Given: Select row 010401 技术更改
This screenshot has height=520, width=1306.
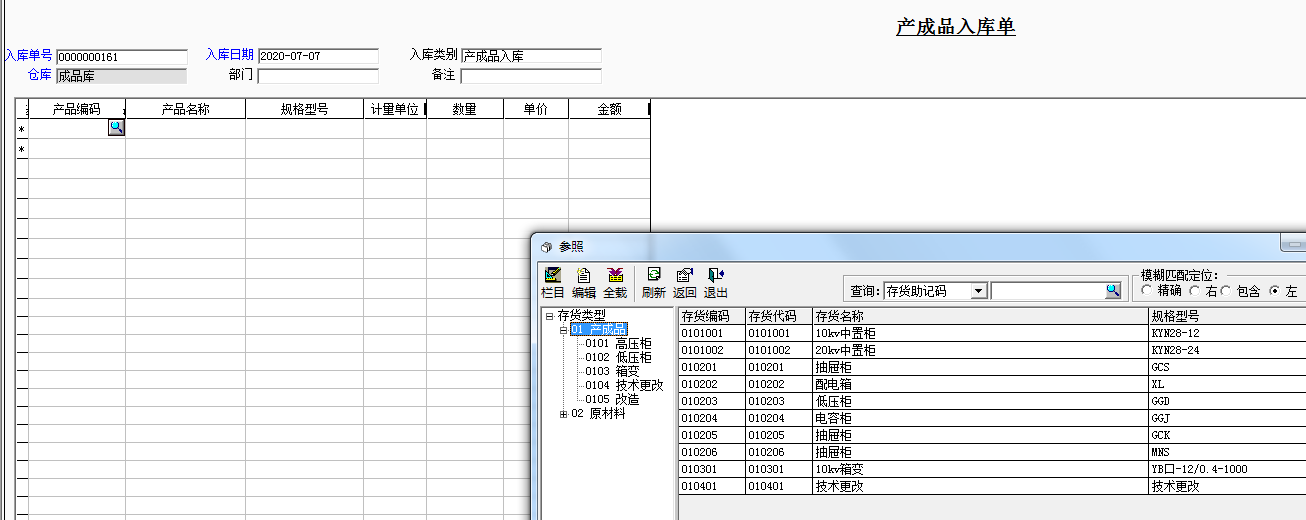Looking at the screenshot, I should coord(992,486).
